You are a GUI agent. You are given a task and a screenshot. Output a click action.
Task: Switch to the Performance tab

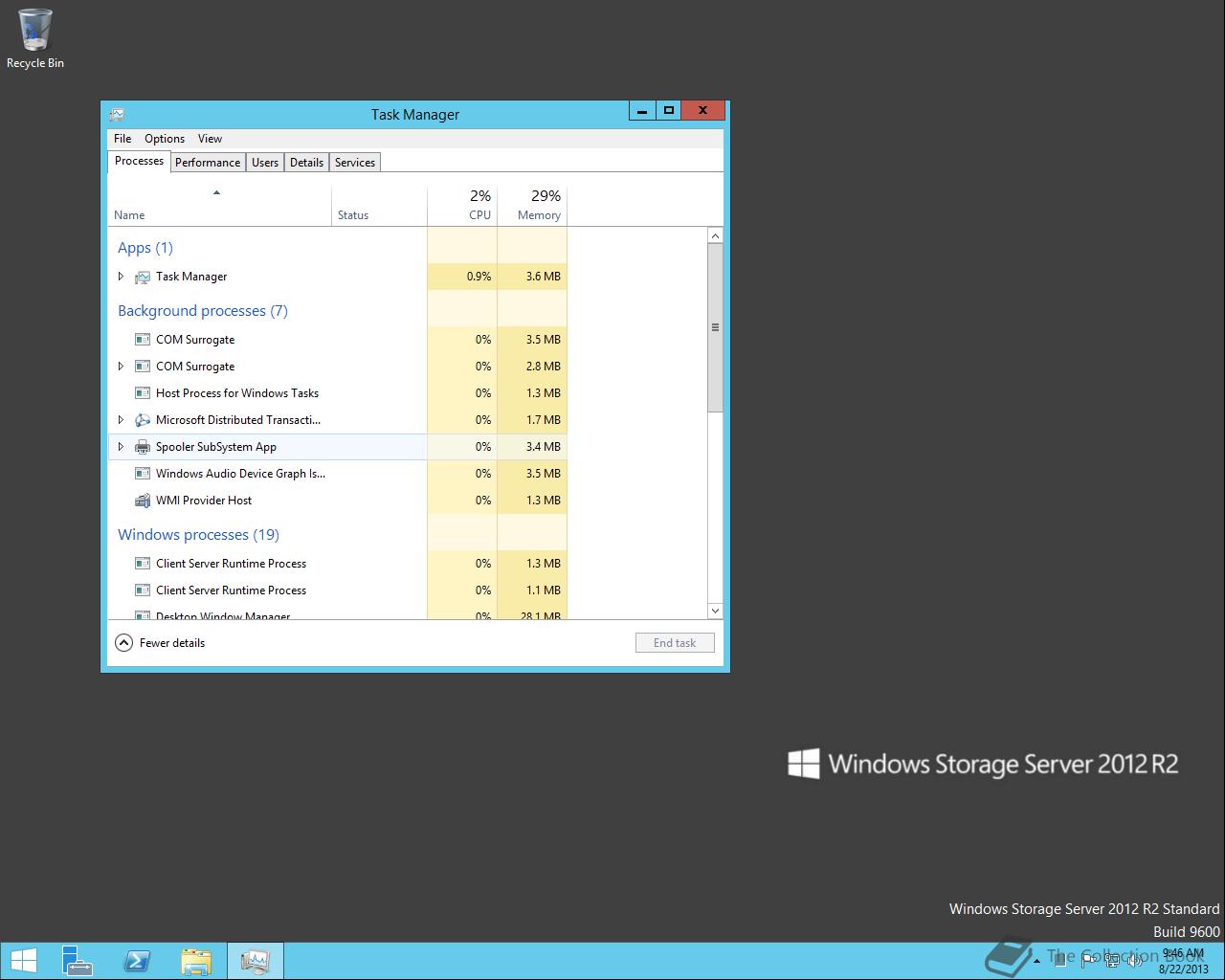coord(208,163)
